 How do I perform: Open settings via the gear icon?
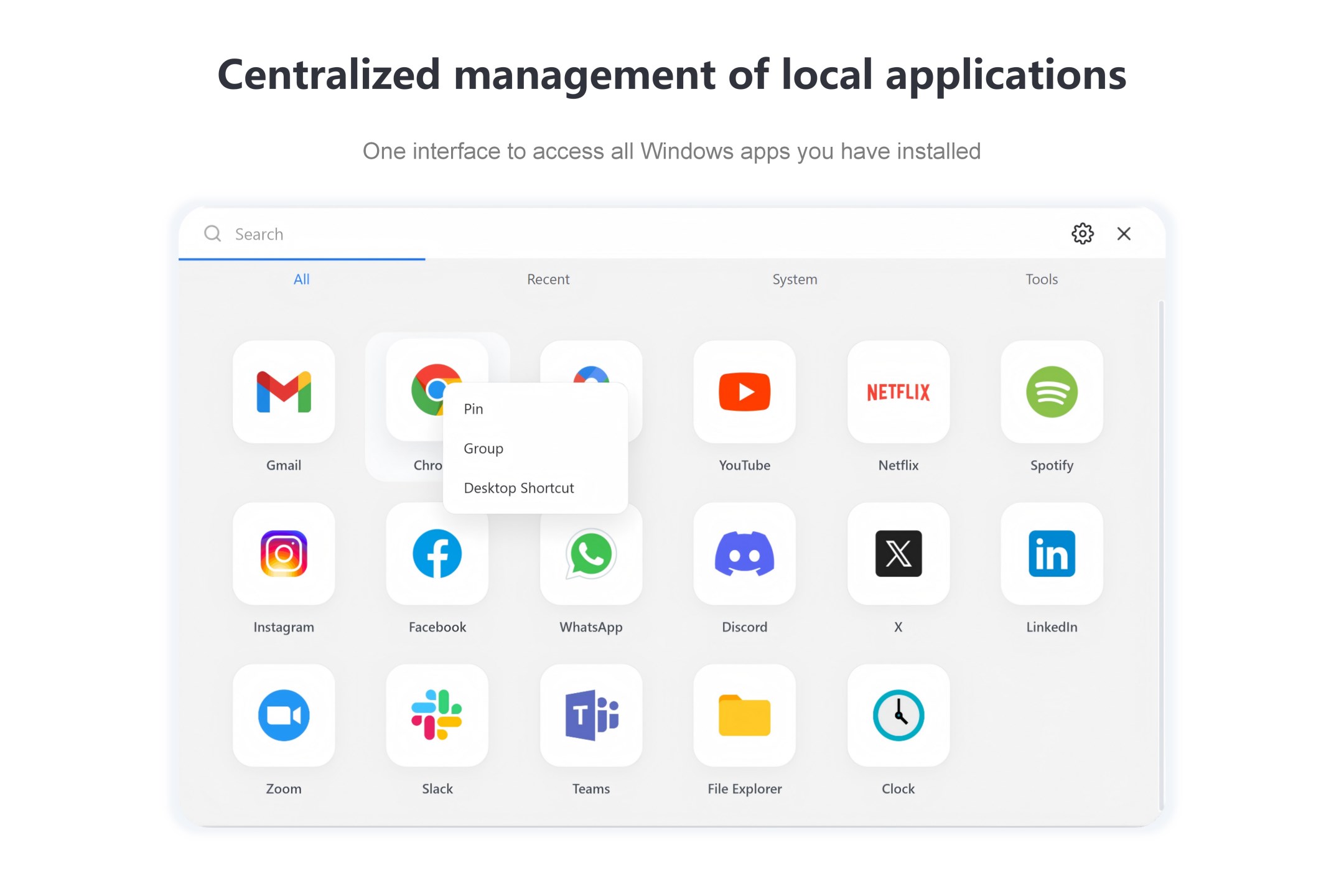[1082, 233]
